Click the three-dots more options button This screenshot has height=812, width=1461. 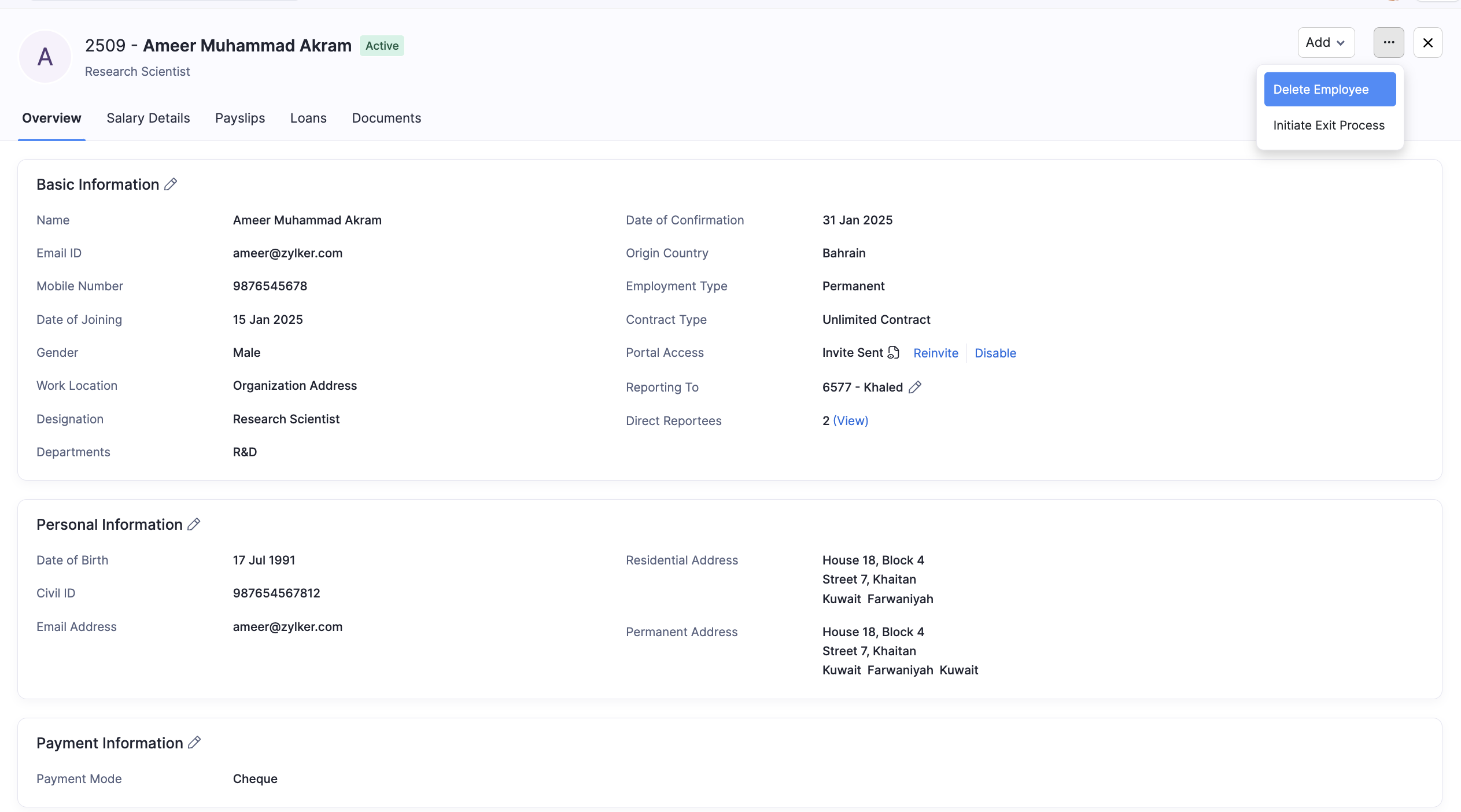coord(1388,43)
